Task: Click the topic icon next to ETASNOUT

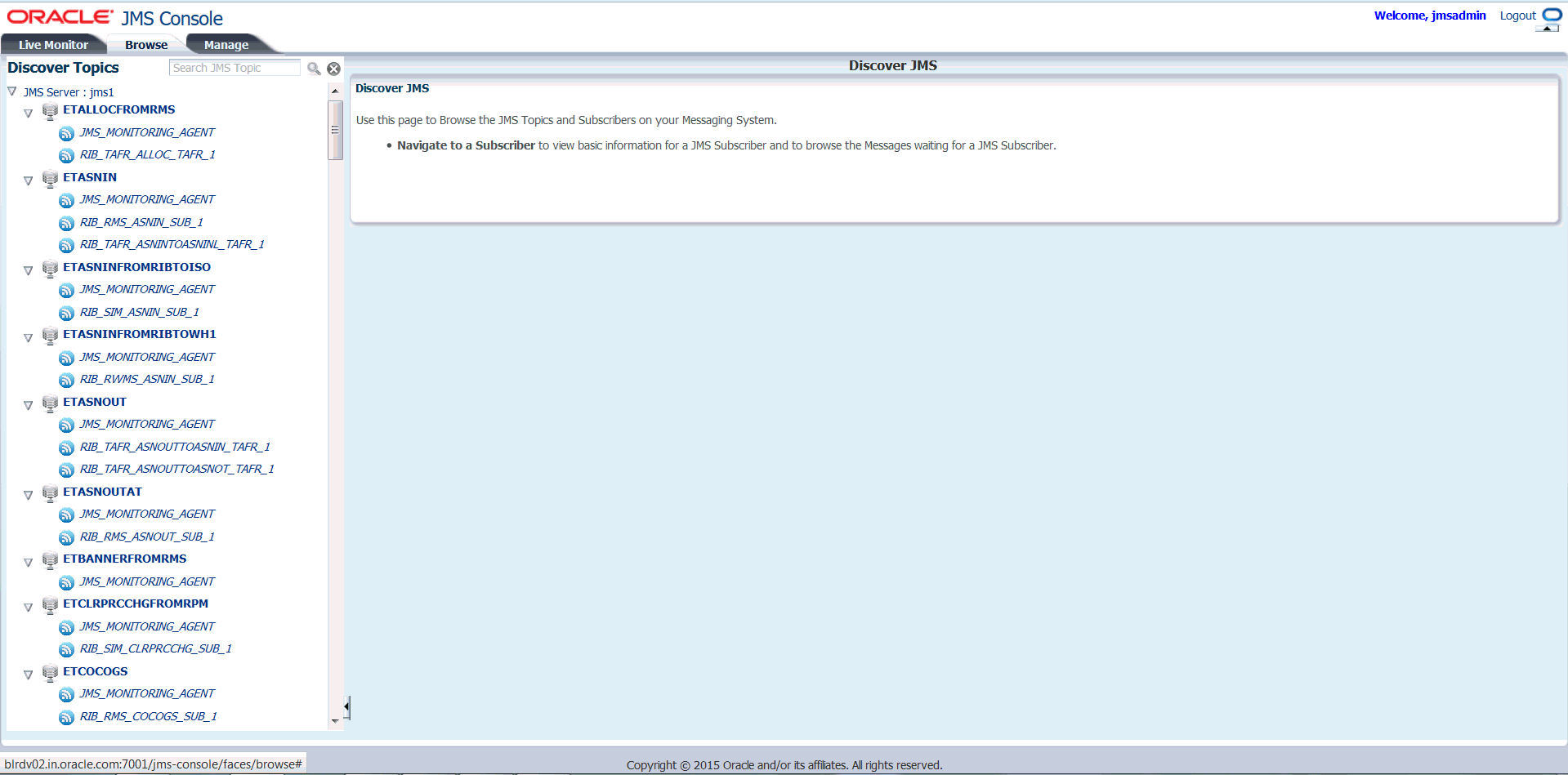Action: click(50, 403)
